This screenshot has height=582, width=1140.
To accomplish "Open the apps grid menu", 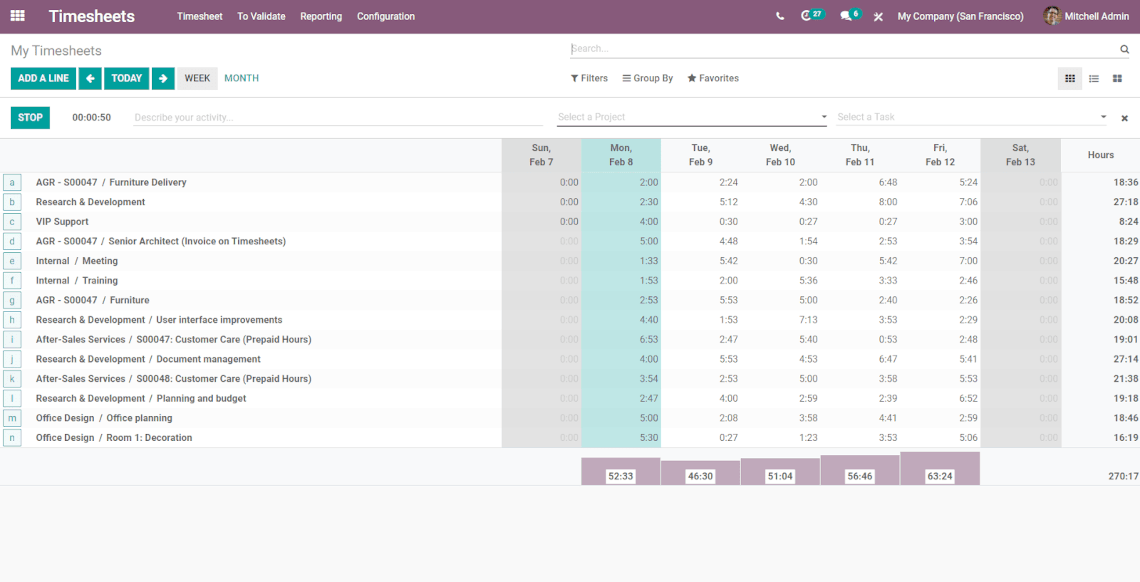I will coord(17,16).
